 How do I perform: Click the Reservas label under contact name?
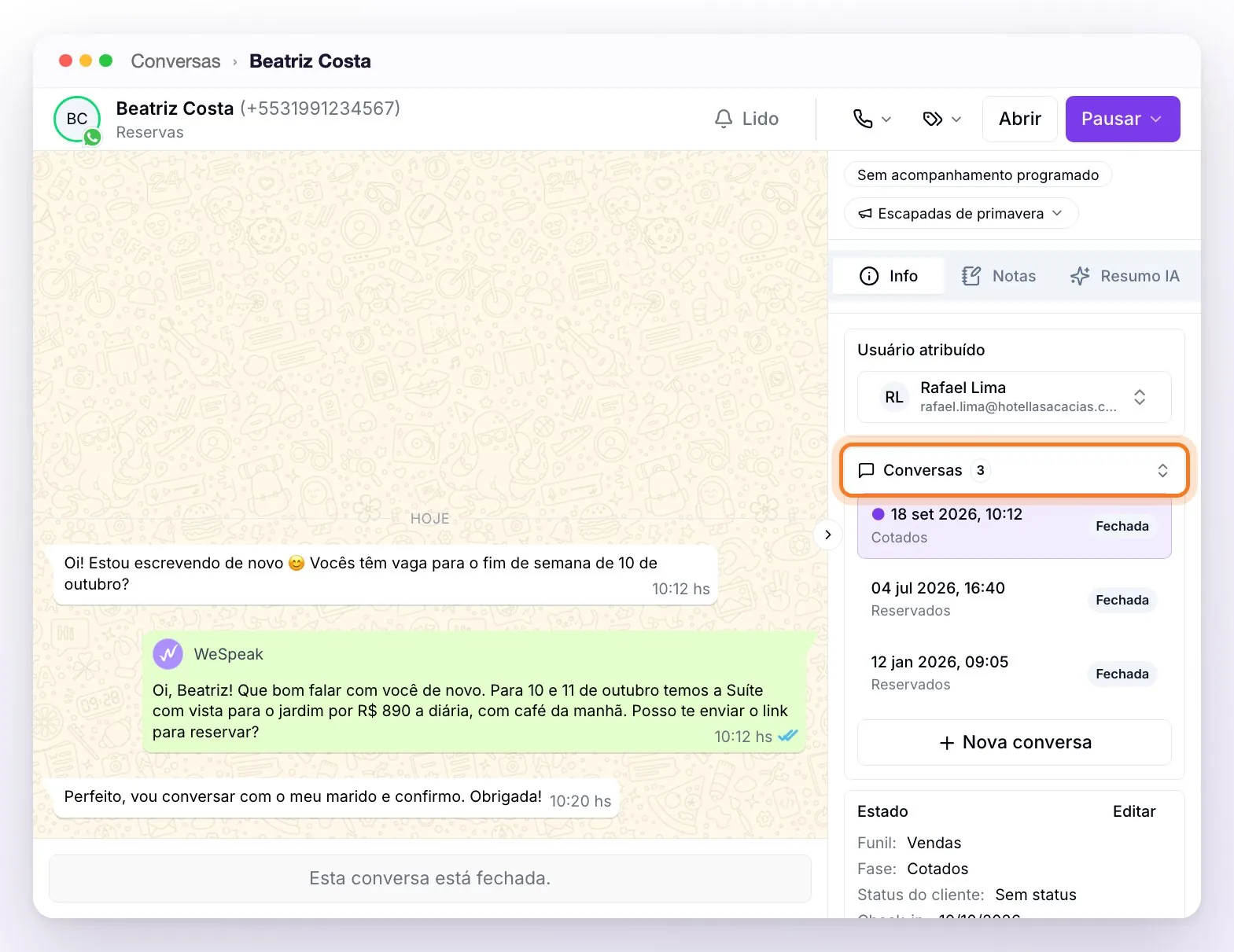(x=149, y=132)
